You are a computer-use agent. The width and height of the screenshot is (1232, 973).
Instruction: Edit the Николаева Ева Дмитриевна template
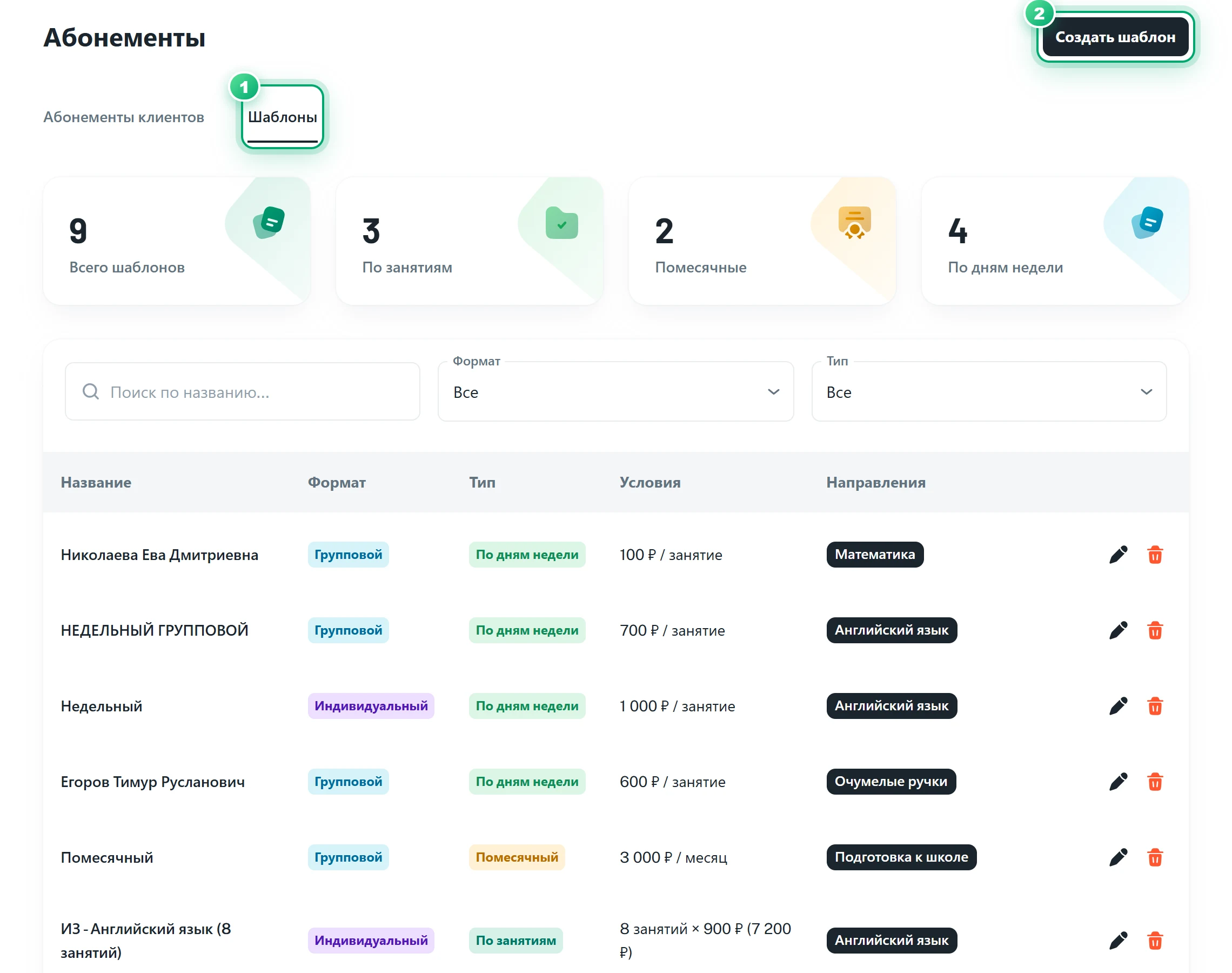pos(1118,555)
